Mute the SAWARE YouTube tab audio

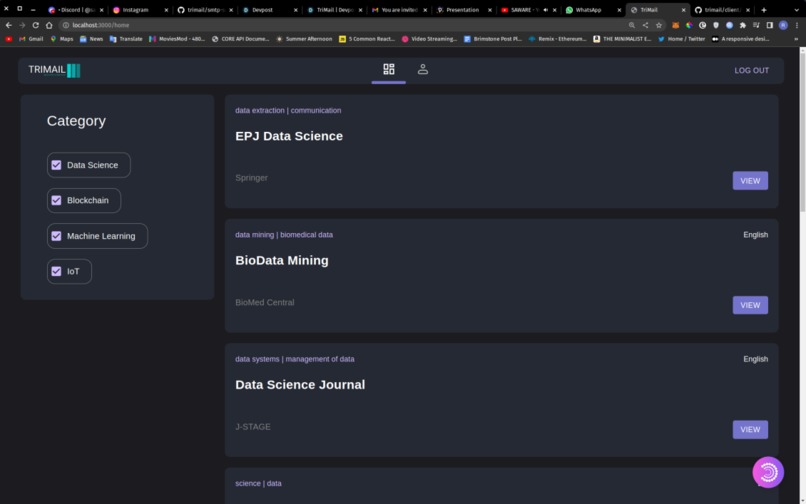[x=545, y=10]
